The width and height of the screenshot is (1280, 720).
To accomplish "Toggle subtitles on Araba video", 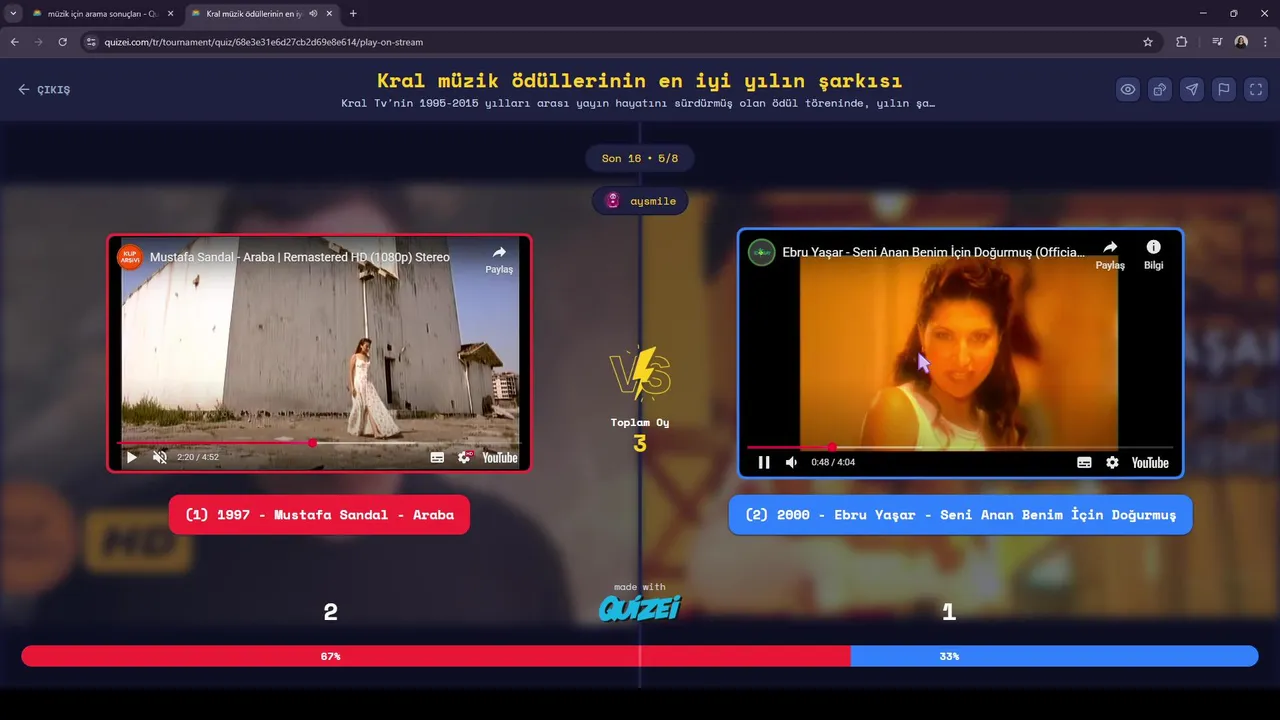I will pyautogui.click(x=437, y=457).
